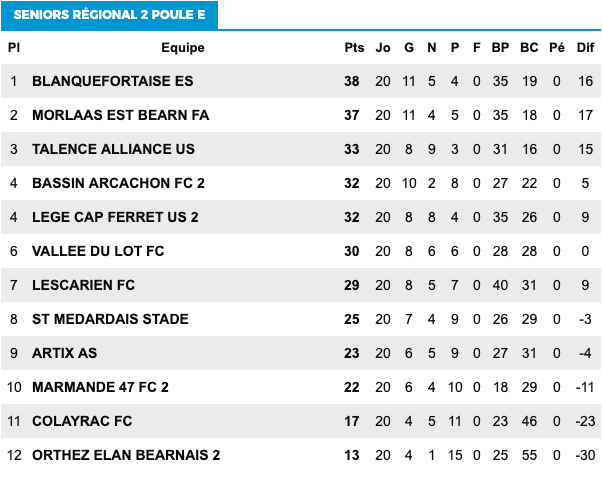Screen dimensions: 603x480
Task: Open St Medardais Stade team page
Action: tap(110, 319)
